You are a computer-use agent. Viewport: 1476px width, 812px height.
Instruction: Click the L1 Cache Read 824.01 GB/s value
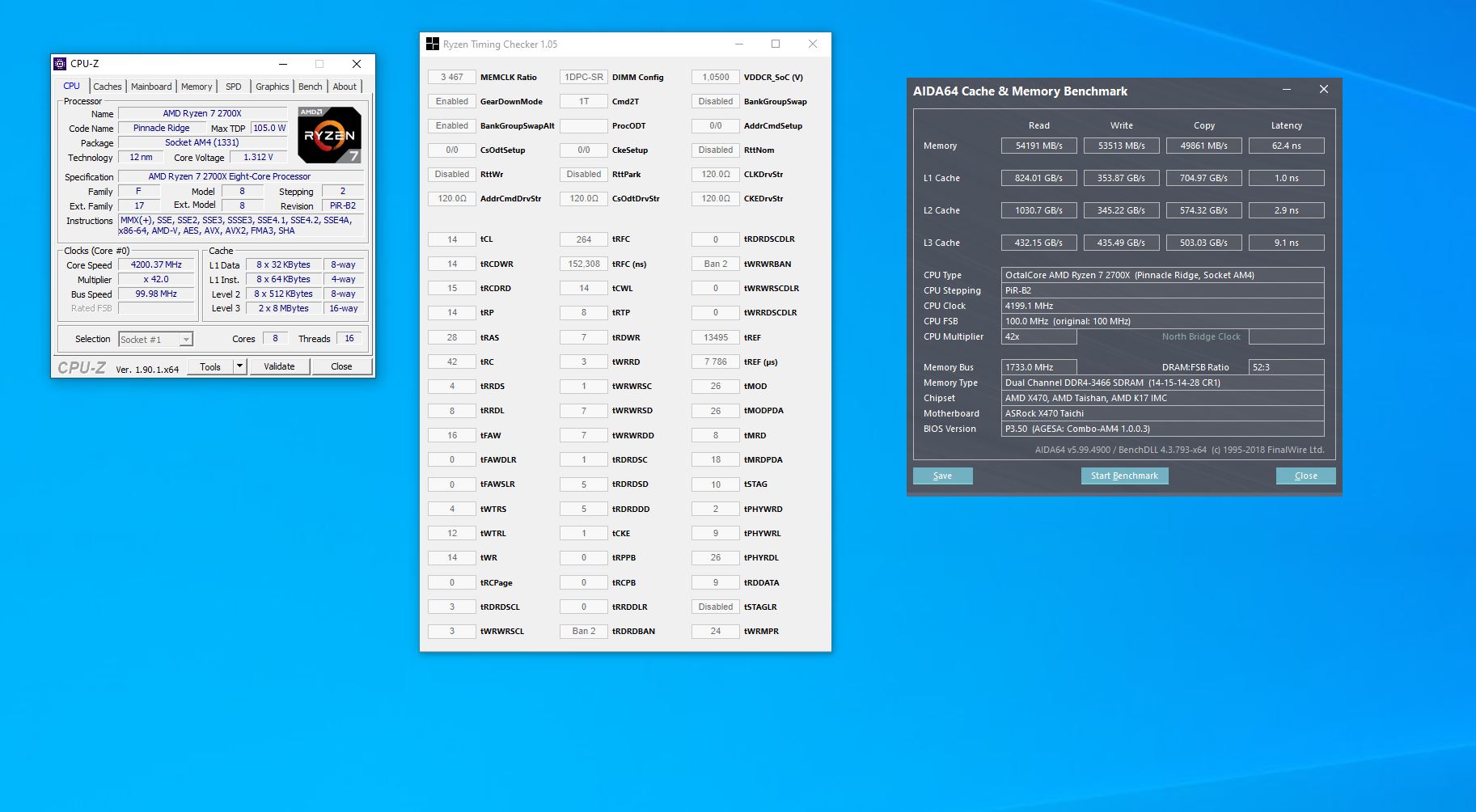click(1039, 178)
